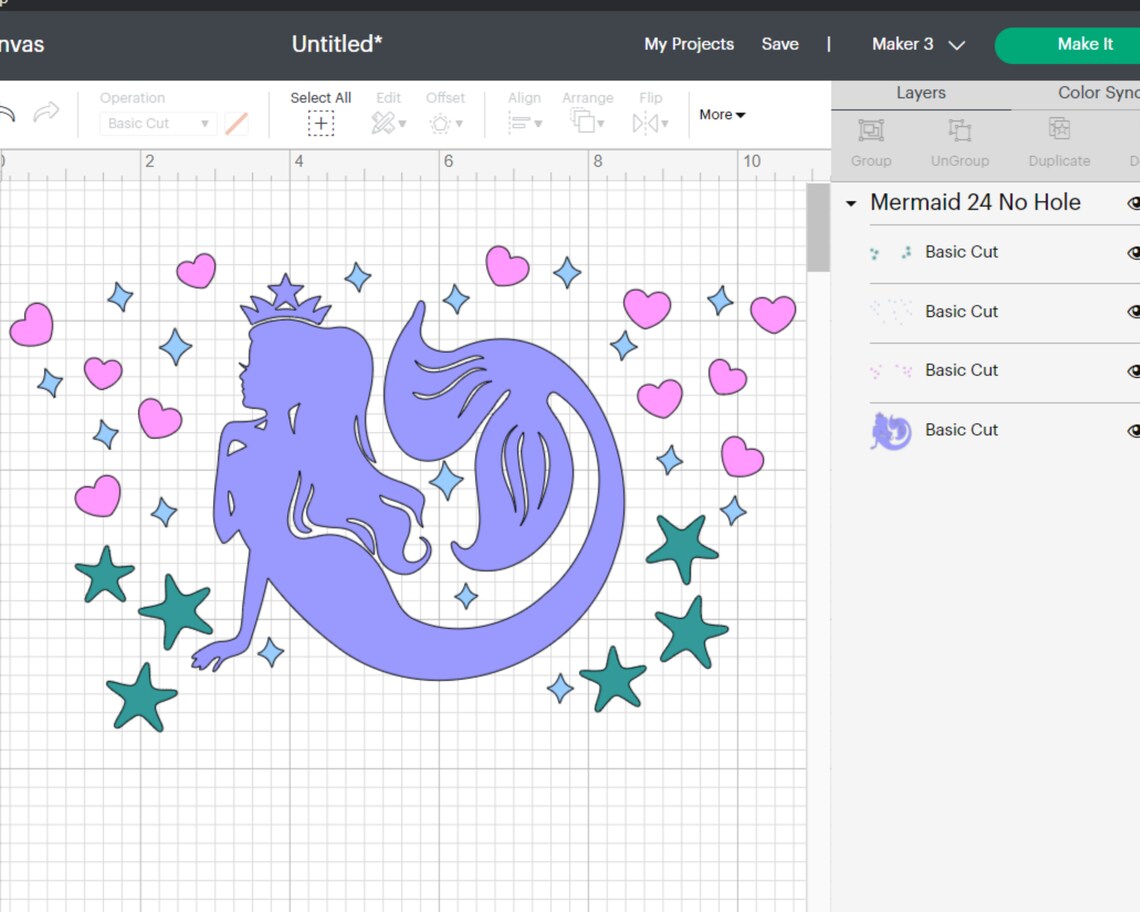Open the Maker 3 machine dropdown
Viewport: 1140px width, 912px height.
click(x=916, y=44)
